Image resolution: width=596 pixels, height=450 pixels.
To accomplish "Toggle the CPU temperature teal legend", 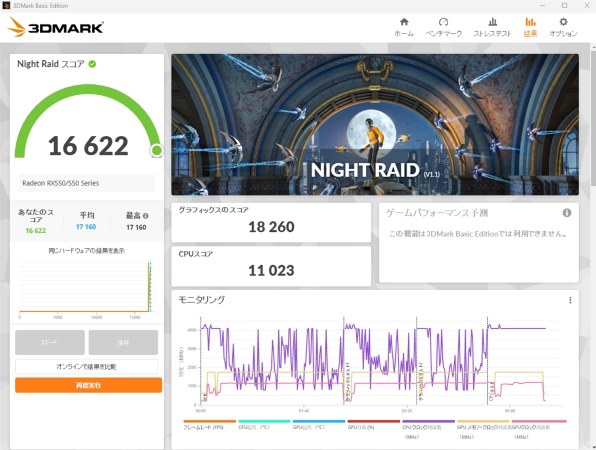I will (x=264, y=425).
